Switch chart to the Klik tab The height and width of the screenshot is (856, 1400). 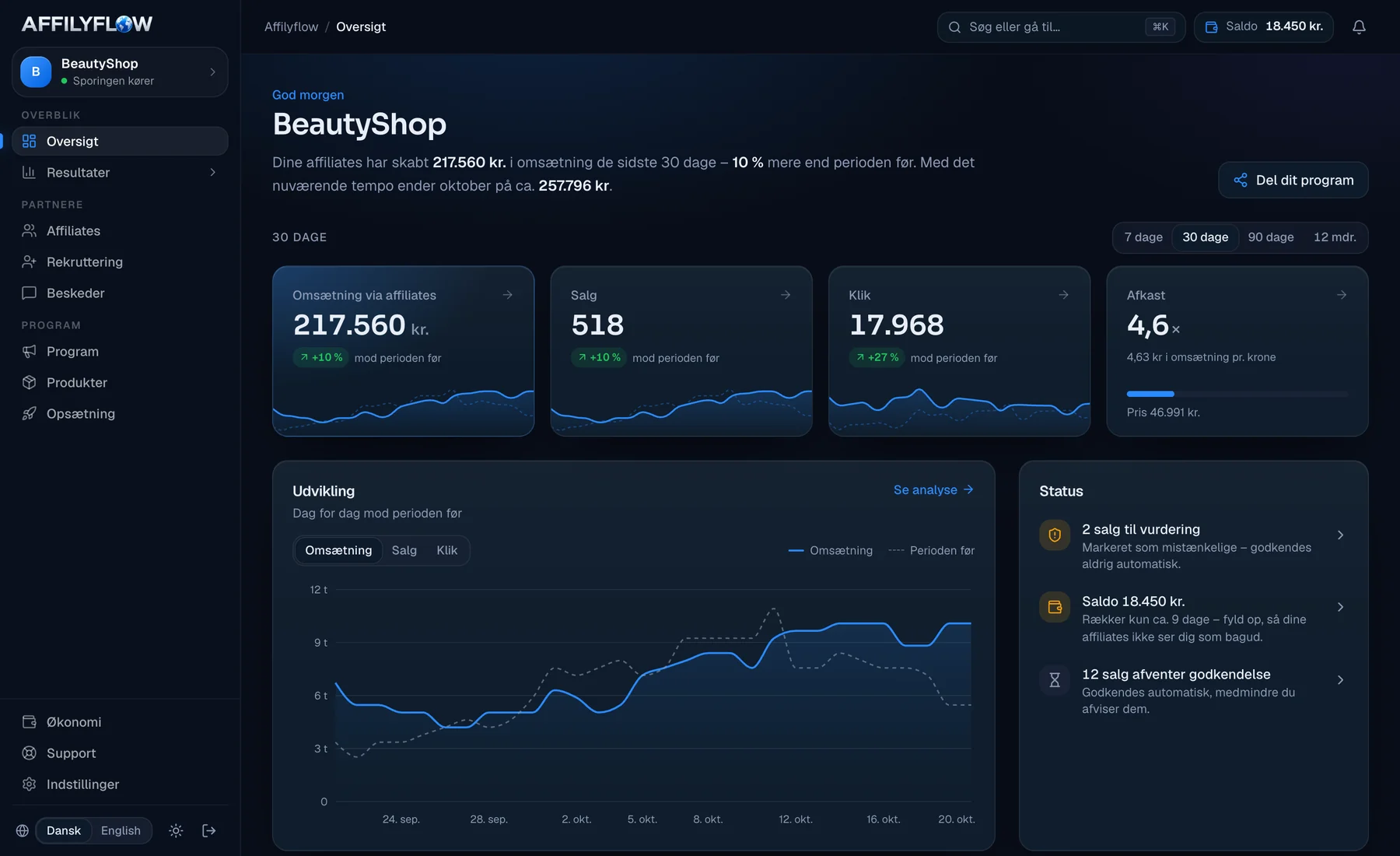click(x=446, y=550)
